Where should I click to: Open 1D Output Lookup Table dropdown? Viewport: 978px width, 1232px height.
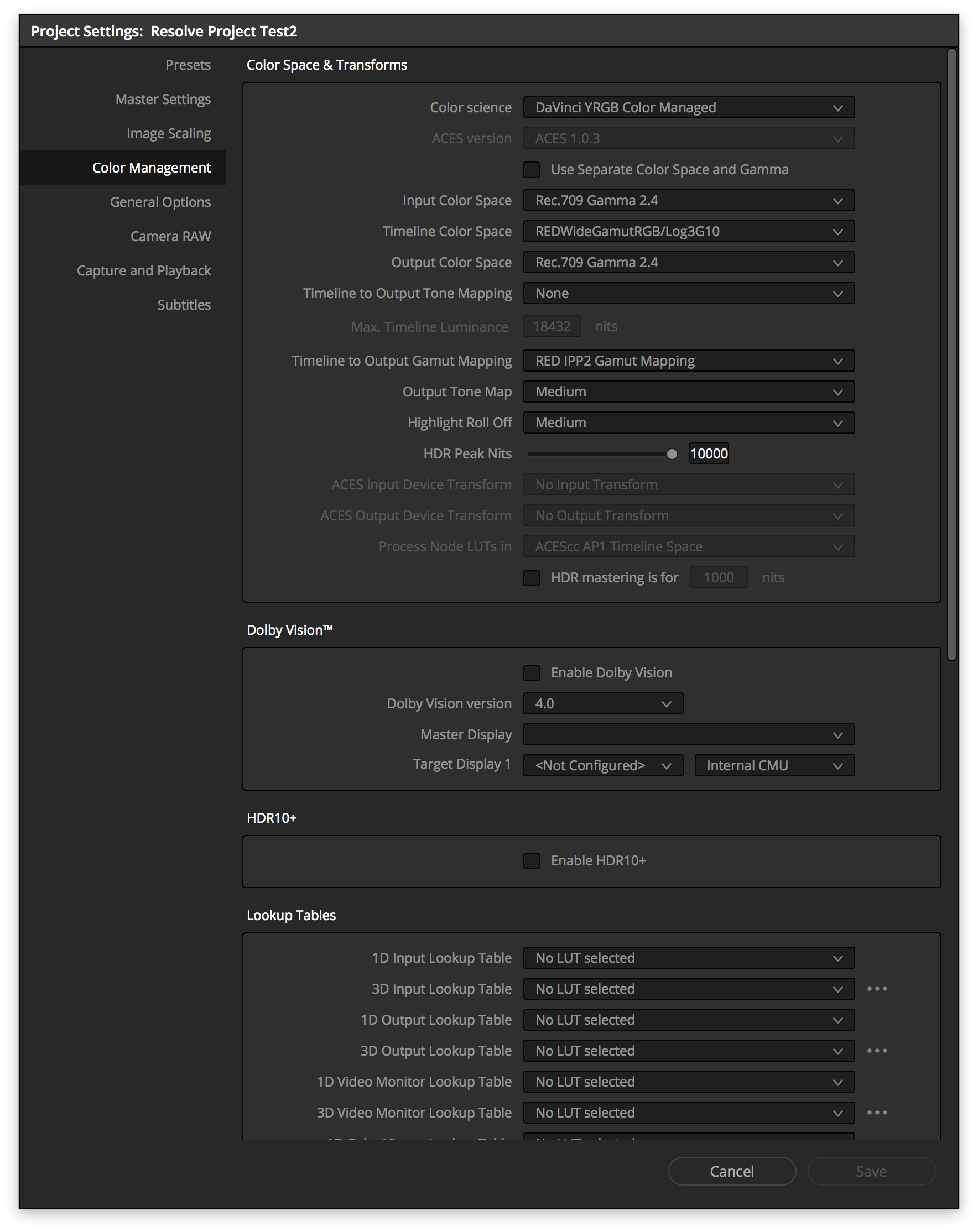coord(689,1020)
